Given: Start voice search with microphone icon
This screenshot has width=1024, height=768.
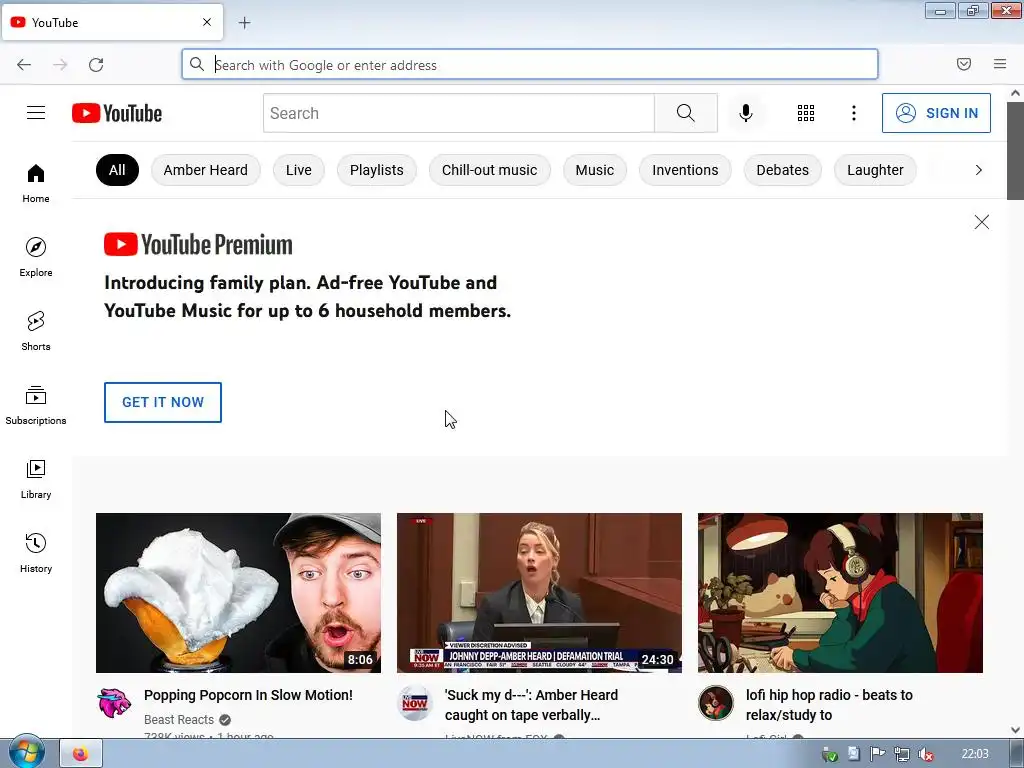Looking at the screenshot, I should (745, 113).
